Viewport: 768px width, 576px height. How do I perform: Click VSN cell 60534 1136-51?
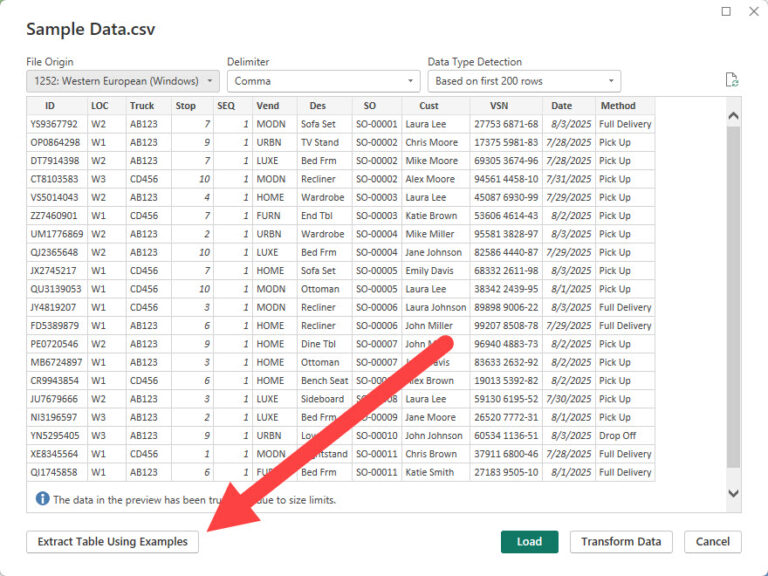click(506, 435)
